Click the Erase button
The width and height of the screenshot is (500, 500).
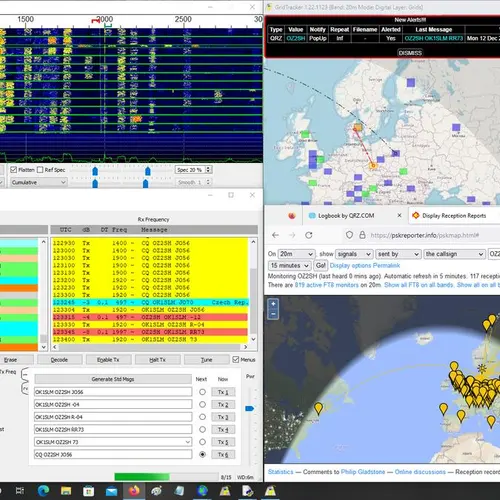point(11,360)
